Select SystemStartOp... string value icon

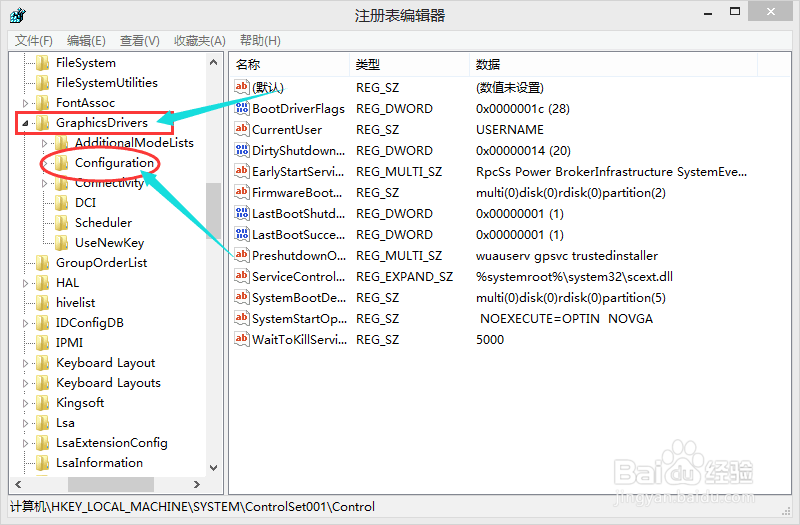click(x=242, y=318)
